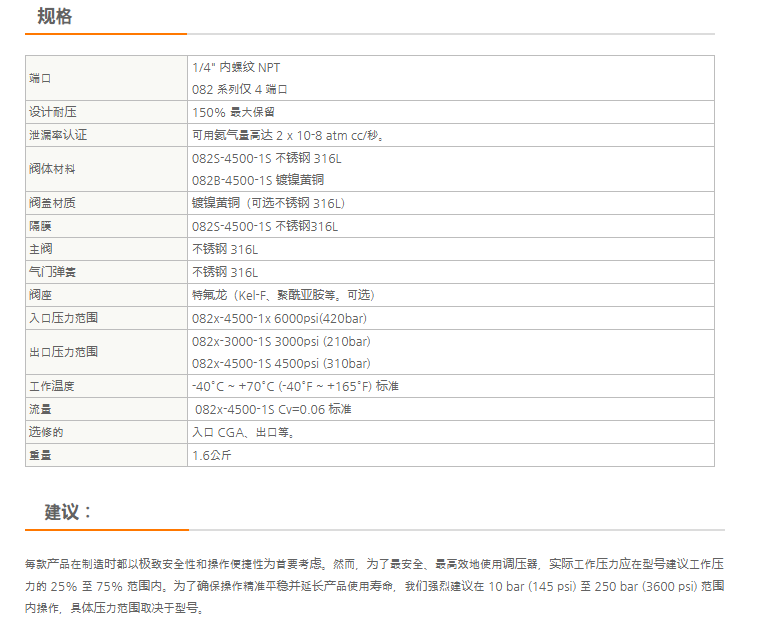This screenshot has width=761, height=628.
Task: Click the 隔膜 row label
Action: pos(40,226)
